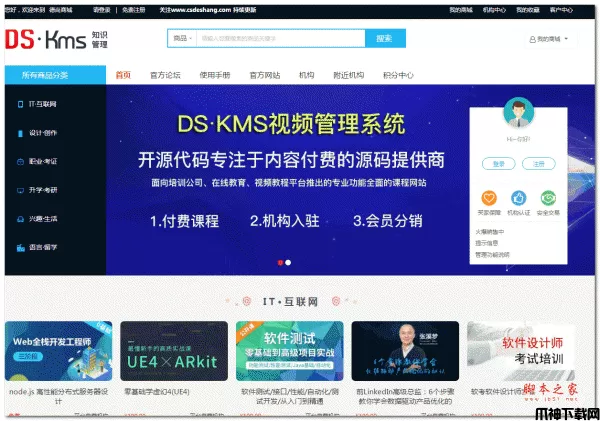The height and width of the screenshot is (421, 600).
Task: Click the 注册 button in the login card
Action: coord(538,164)
